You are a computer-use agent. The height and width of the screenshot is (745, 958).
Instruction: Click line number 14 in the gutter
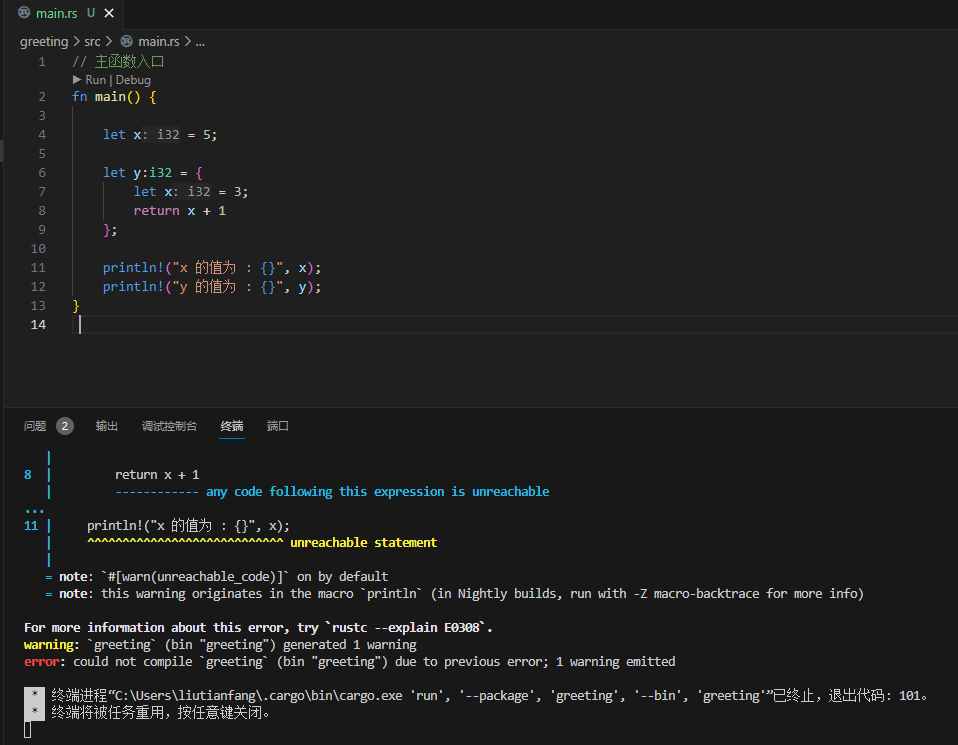pos(38,325)
